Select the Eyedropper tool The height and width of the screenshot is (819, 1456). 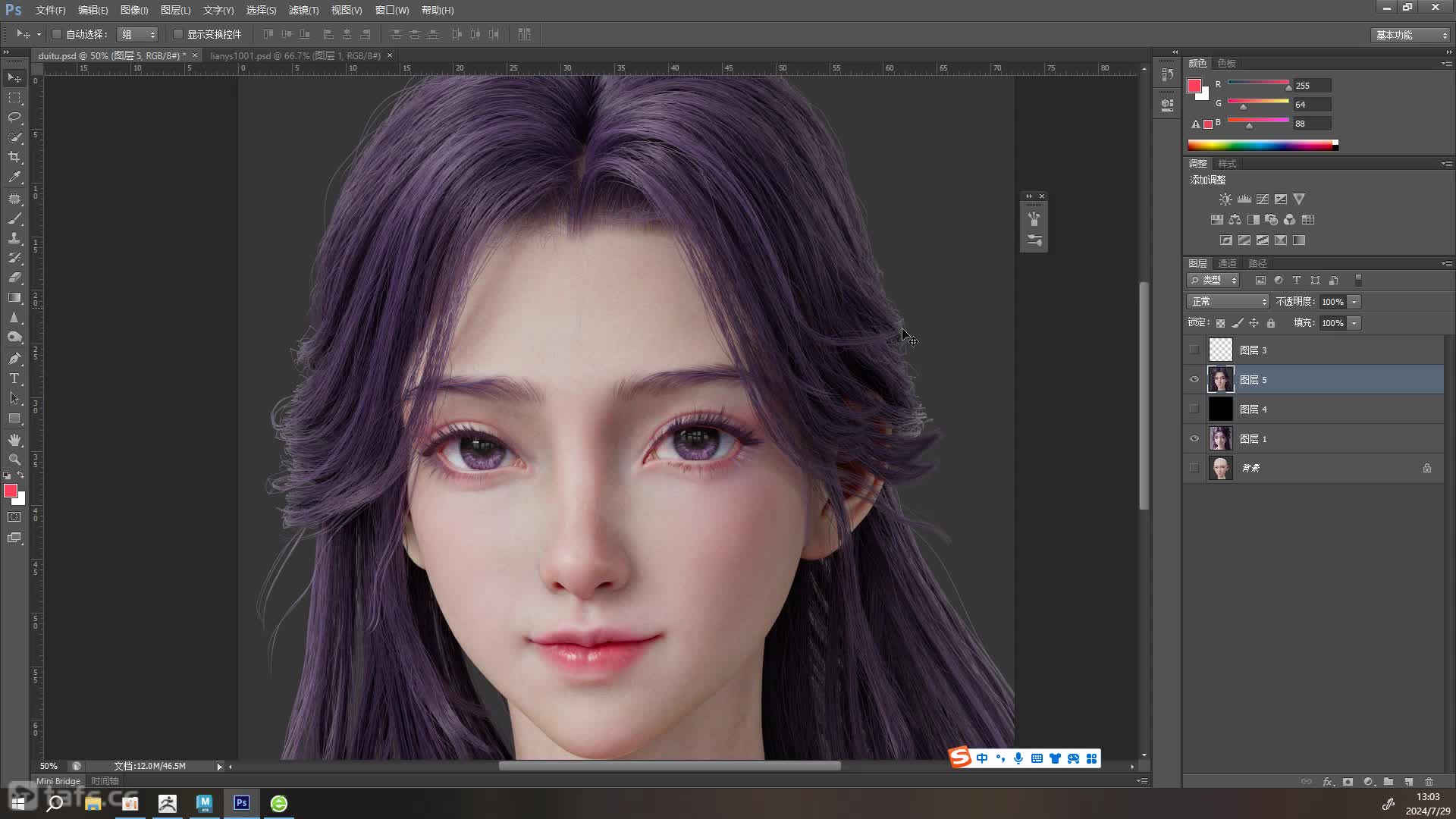(x=14, y=177)
